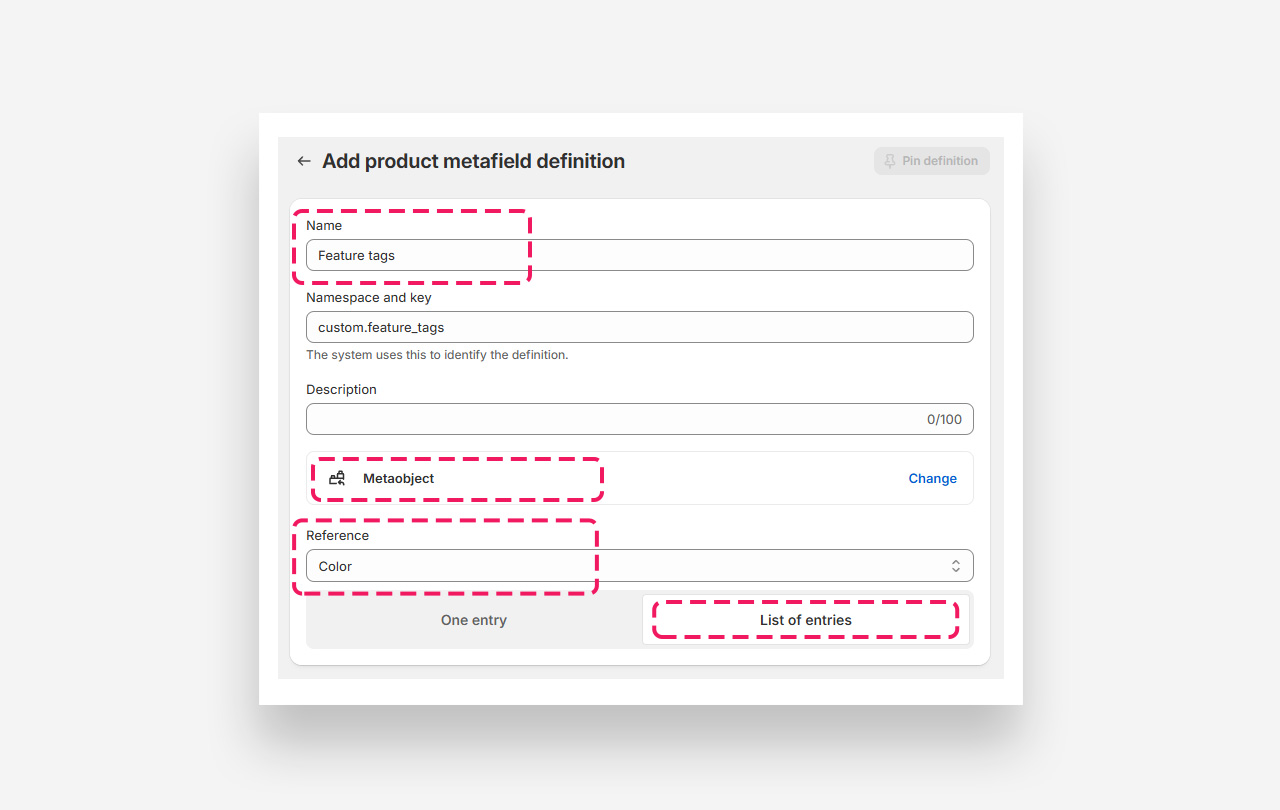Image resolution: width=1280 pixels, height=810 pixels.
Task: Click the Description field label
Action: point(341,390)
